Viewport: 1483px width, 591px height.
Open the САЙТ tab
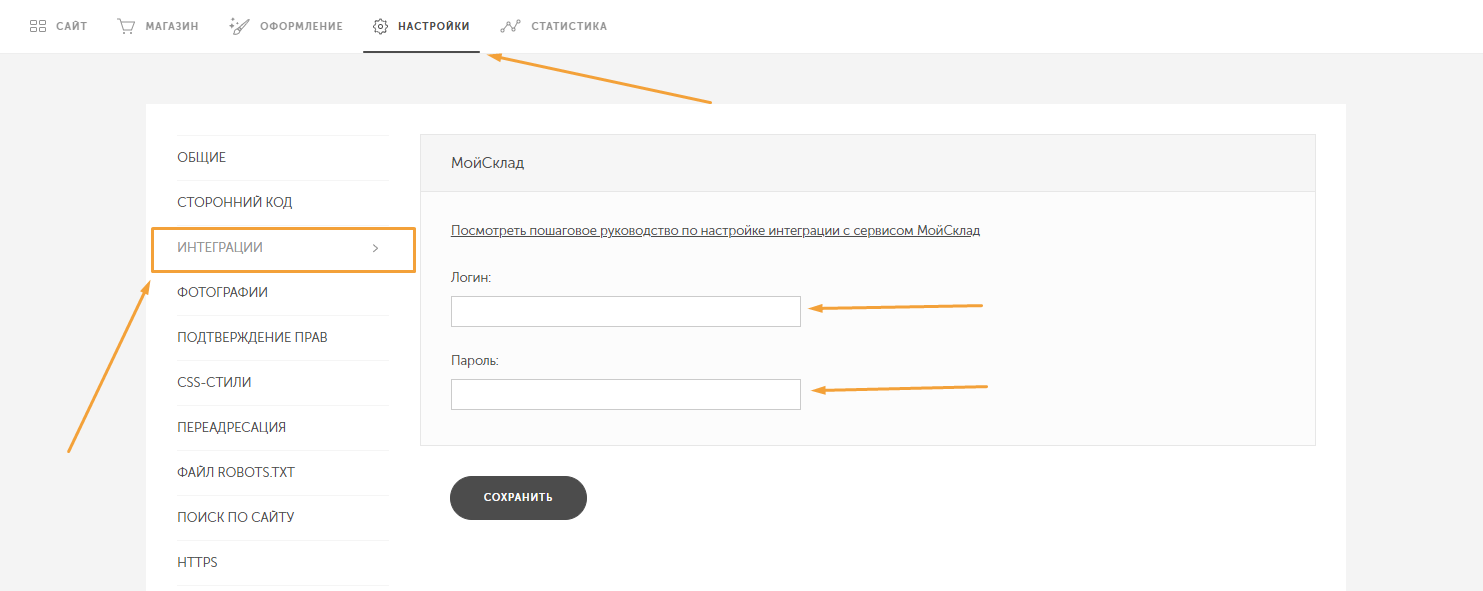click(59, 26)
